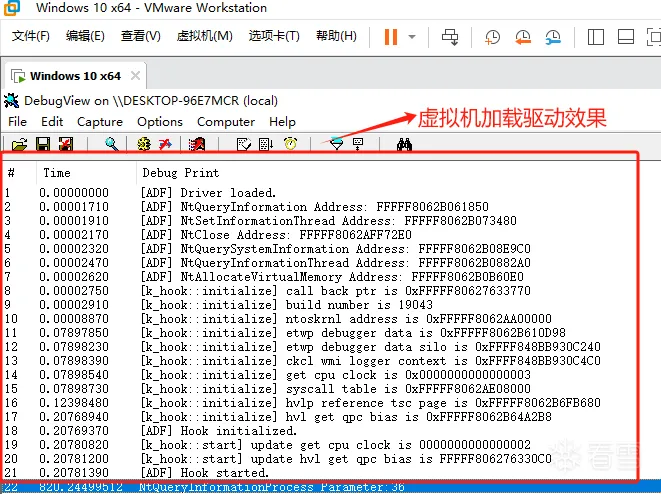The height and width of the screenshot is (494, 661).
Task: Click the DebugView log to file icon
Action: point(66,144)
